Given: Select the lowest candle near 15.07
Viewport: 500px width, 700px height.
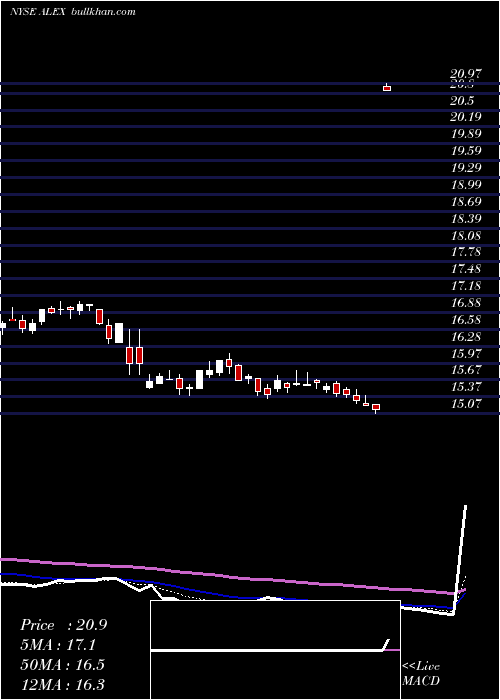Looking at the screenshot, I should pyautogui.click(x=376, y=408).
